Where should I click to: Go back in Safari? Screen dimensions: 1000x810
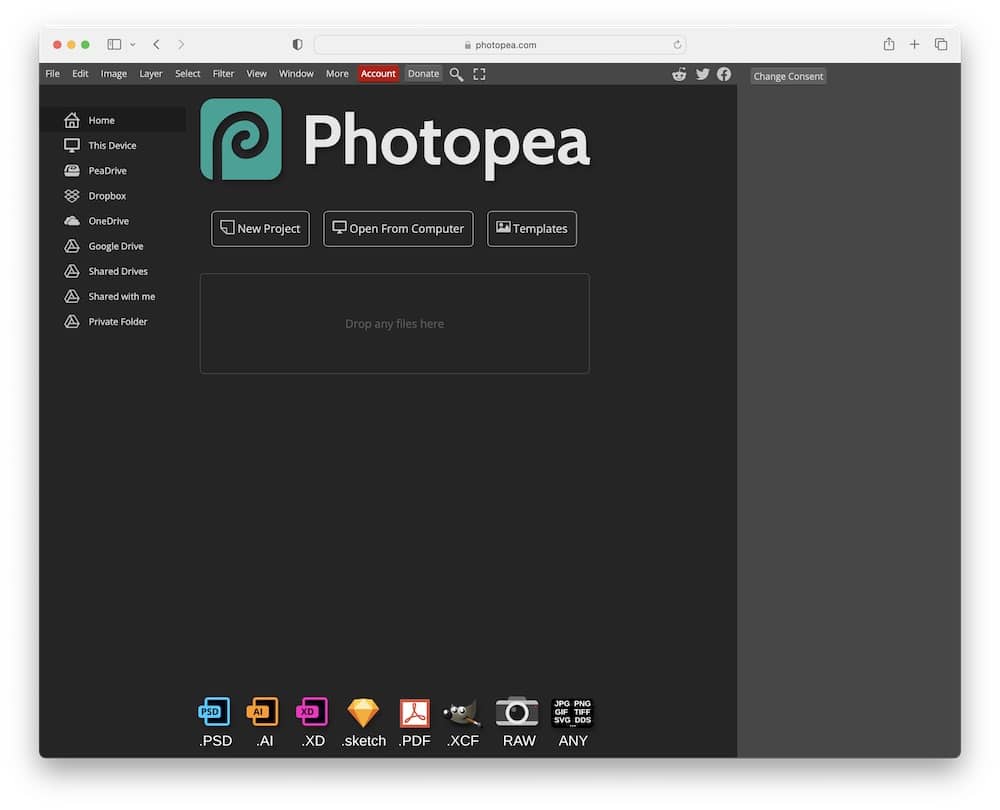(156, 45)
